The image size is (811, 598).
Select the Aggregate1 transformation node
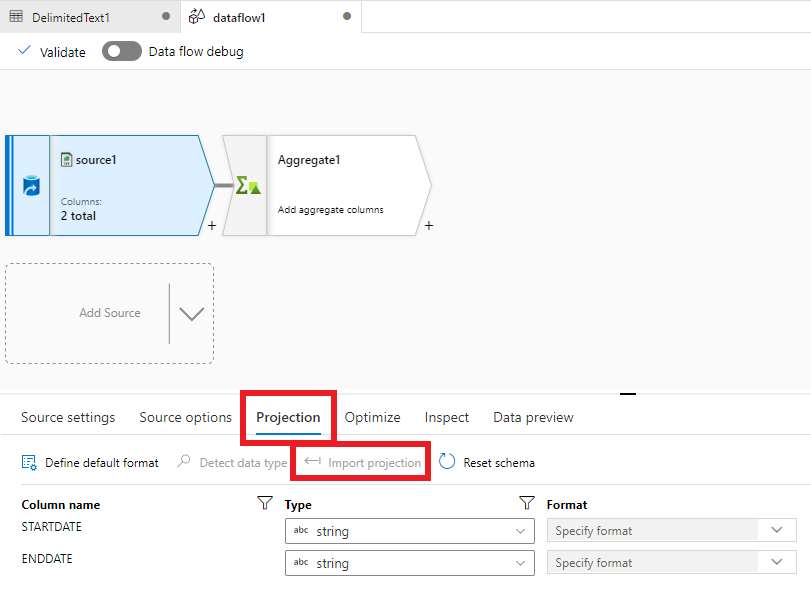(x=327, y=186)
